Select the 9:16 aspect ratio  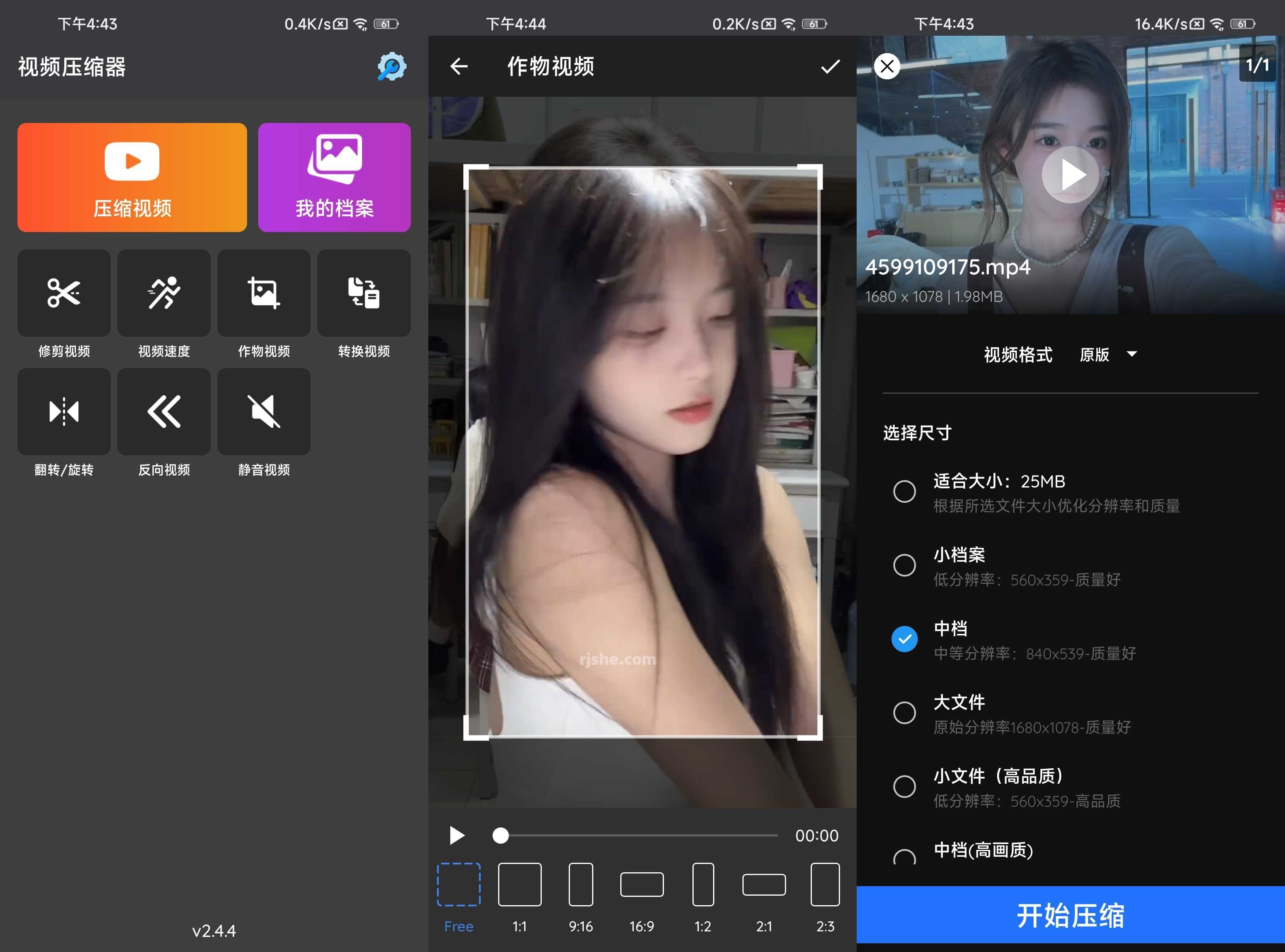pyautogui.click(x=580, y=885)
